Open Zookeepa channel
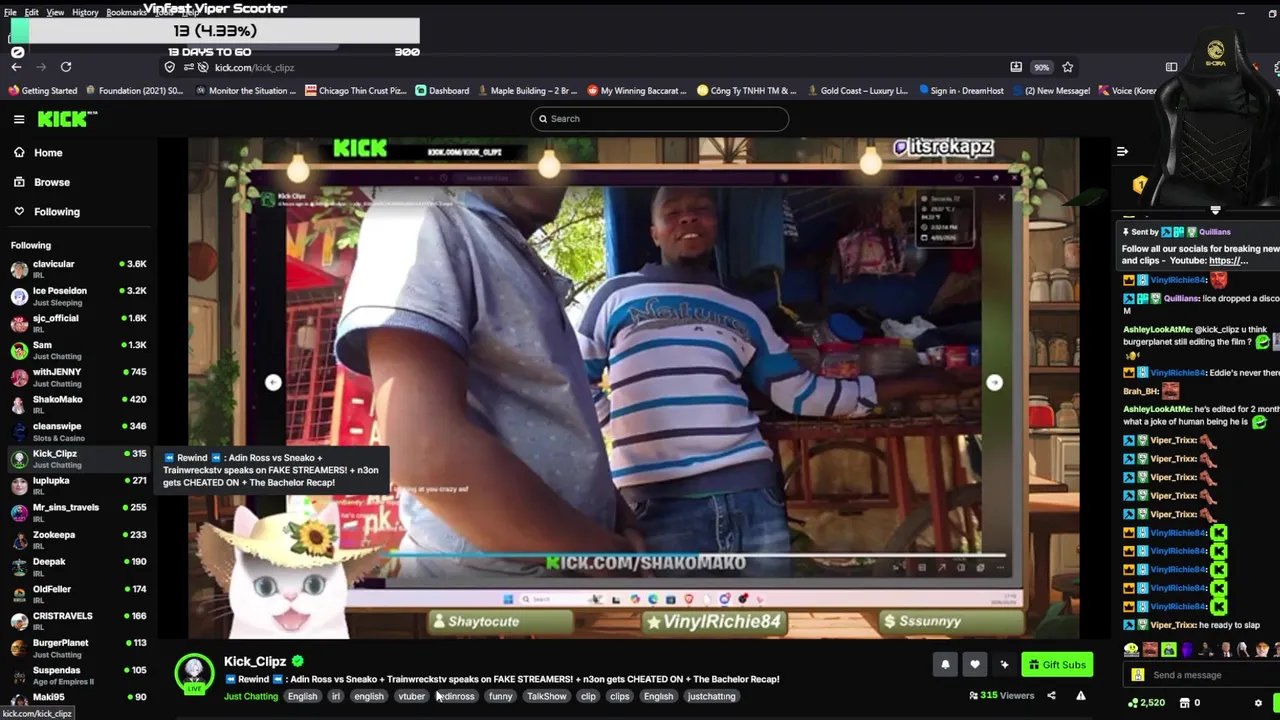Viewport: 1280px width, 720px height. pyautogui.click(x=78, y=539)
